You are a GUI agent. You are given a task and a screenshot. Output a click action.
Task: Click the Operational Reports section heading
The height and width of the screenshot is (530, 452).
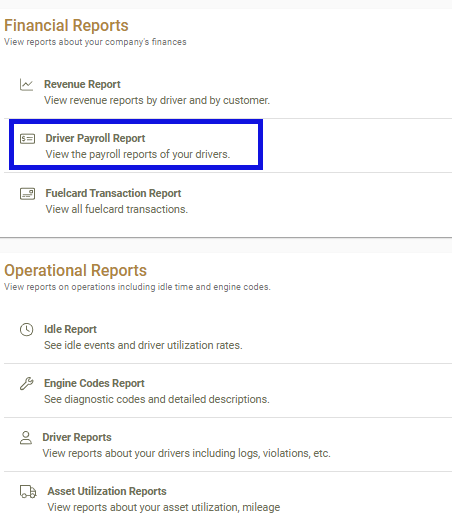(x=75, y=271)
